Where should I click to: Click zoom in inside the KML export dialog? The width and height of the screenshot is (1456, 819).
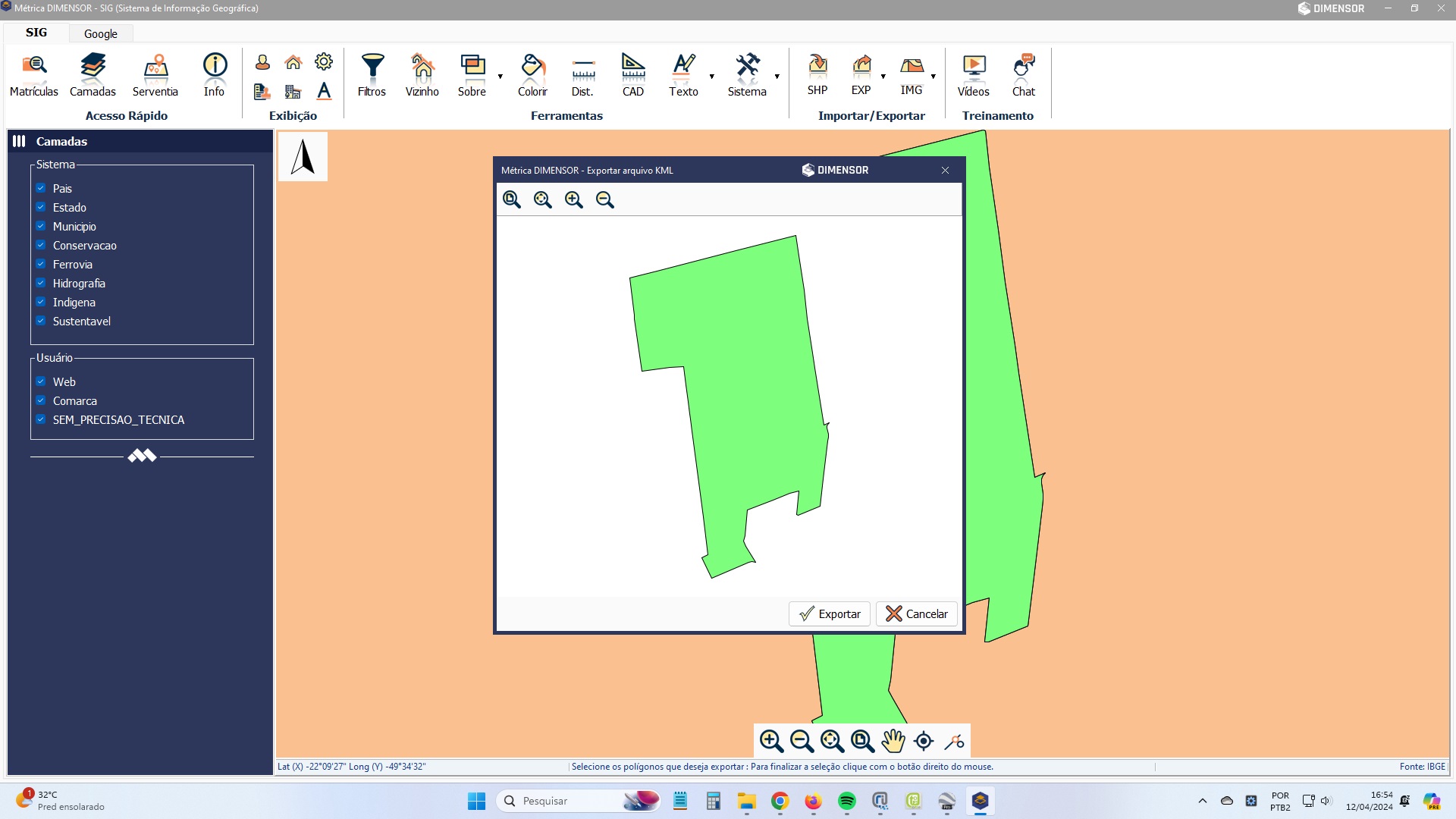pos(574,199)
